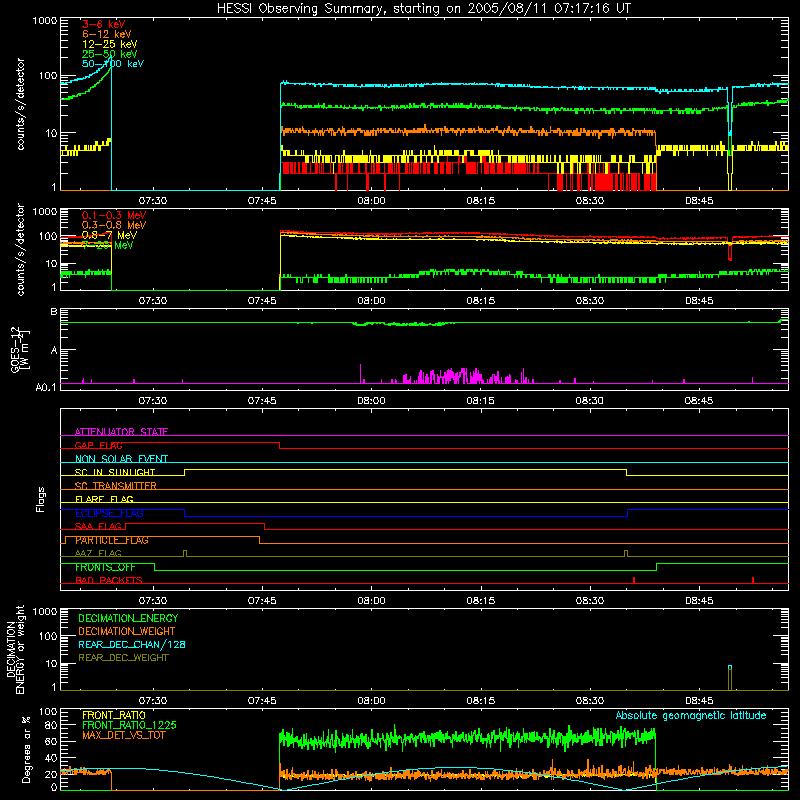This screenshot has width=800, height=800.
Task: Click the PARTICLE_FLAG label
Action: coord(112,540)
